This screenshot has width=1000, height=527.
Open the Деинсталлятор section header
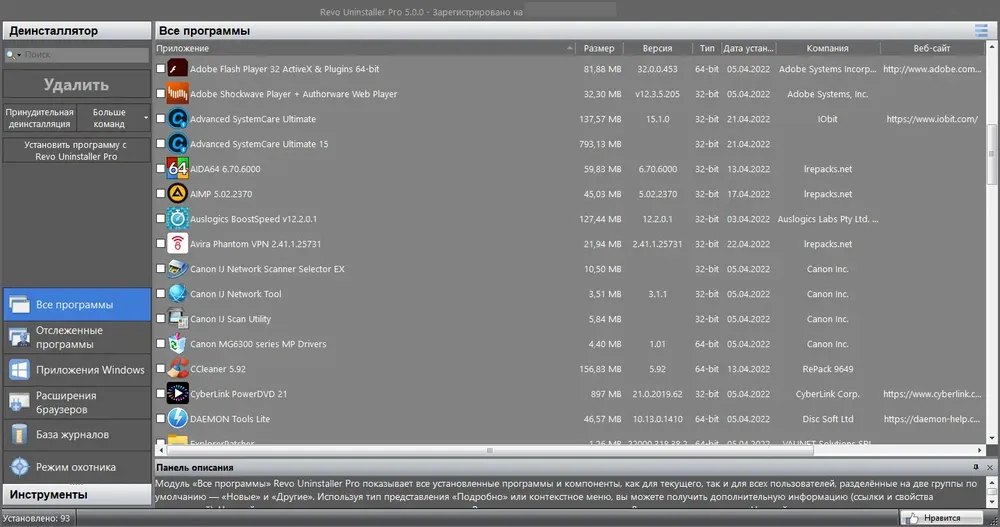(77, 31)
